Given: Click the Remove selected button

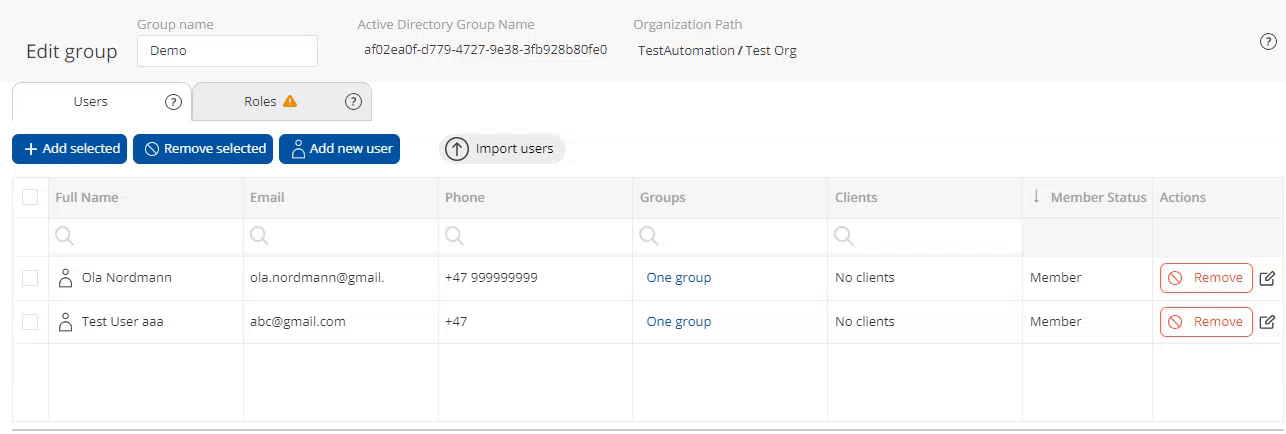Looking at the screenshot, I should tap(205, 149).
